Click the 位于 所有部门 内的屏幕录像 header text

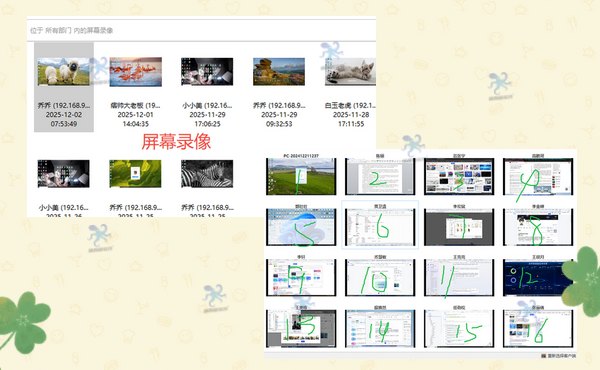[72, 30]
